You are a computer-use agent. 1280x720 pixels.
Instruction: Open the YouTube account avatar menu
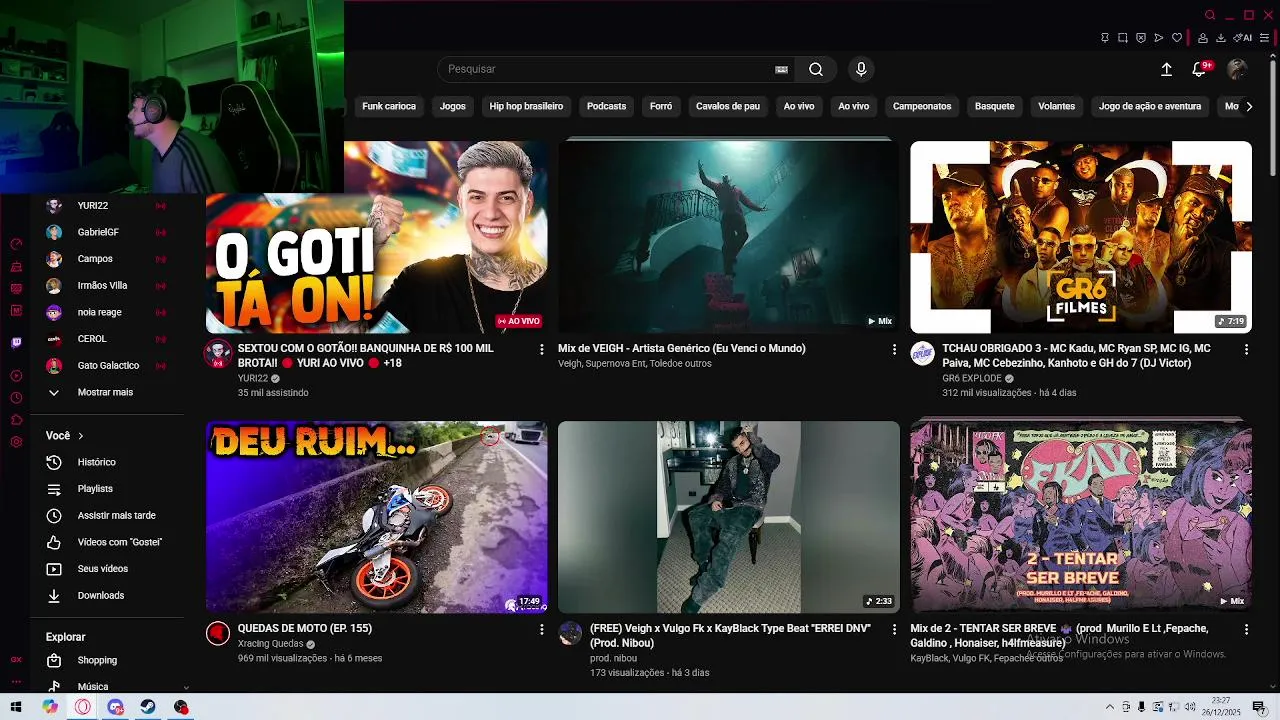click(1237, 69)
